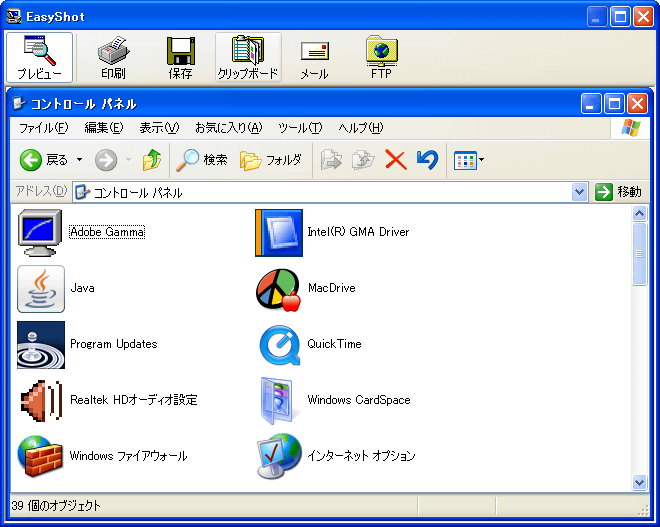The image size is (660, 527).
Task: Open the ヘルプ(H) menu
Action: 361,128
